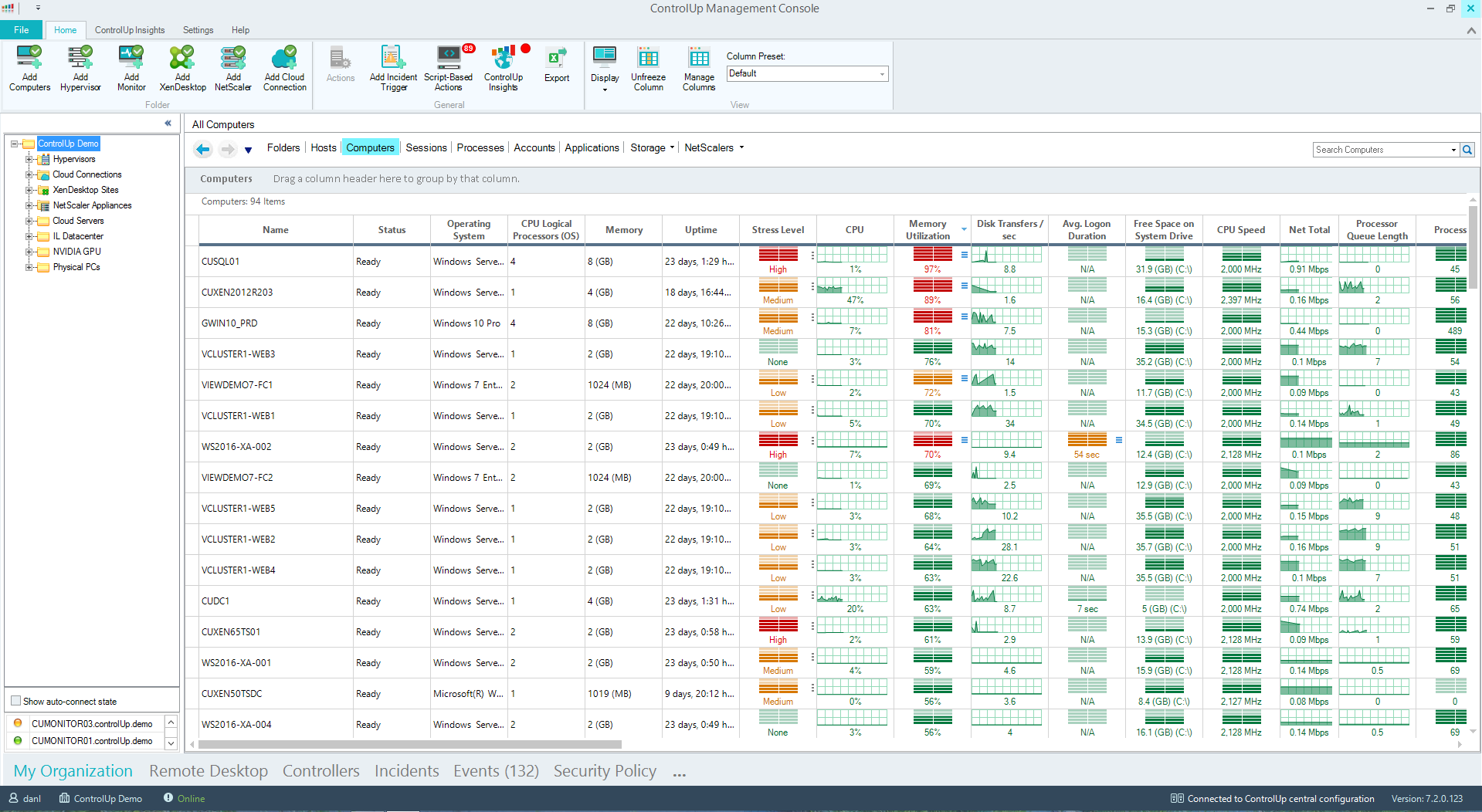The height and width of the screenshot is (812, 1482).
Task: Open the Controllers pane
Action: [321, 770]
